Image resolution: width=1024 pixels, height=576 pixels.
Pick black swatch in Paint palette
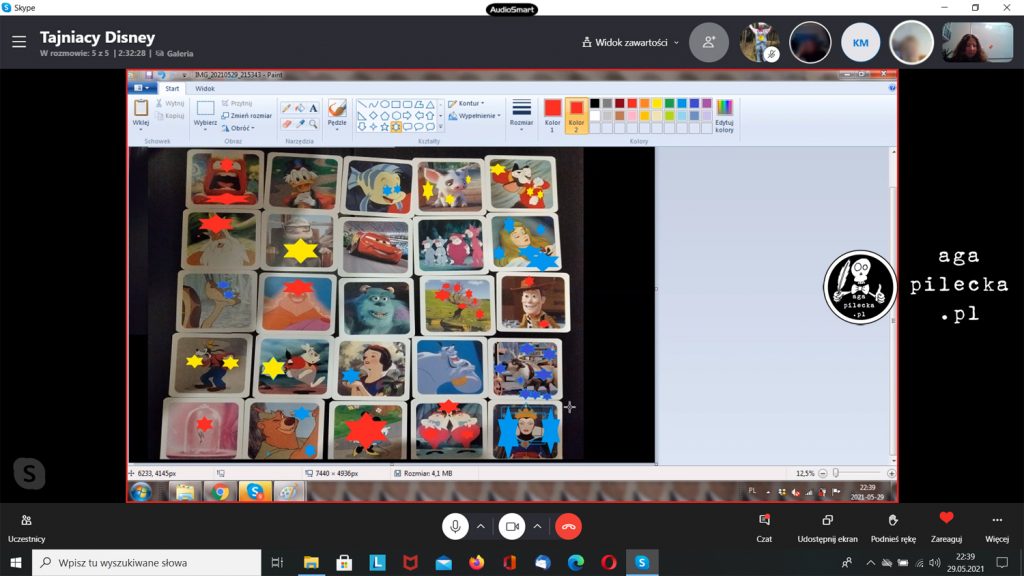tap(594, 103)
